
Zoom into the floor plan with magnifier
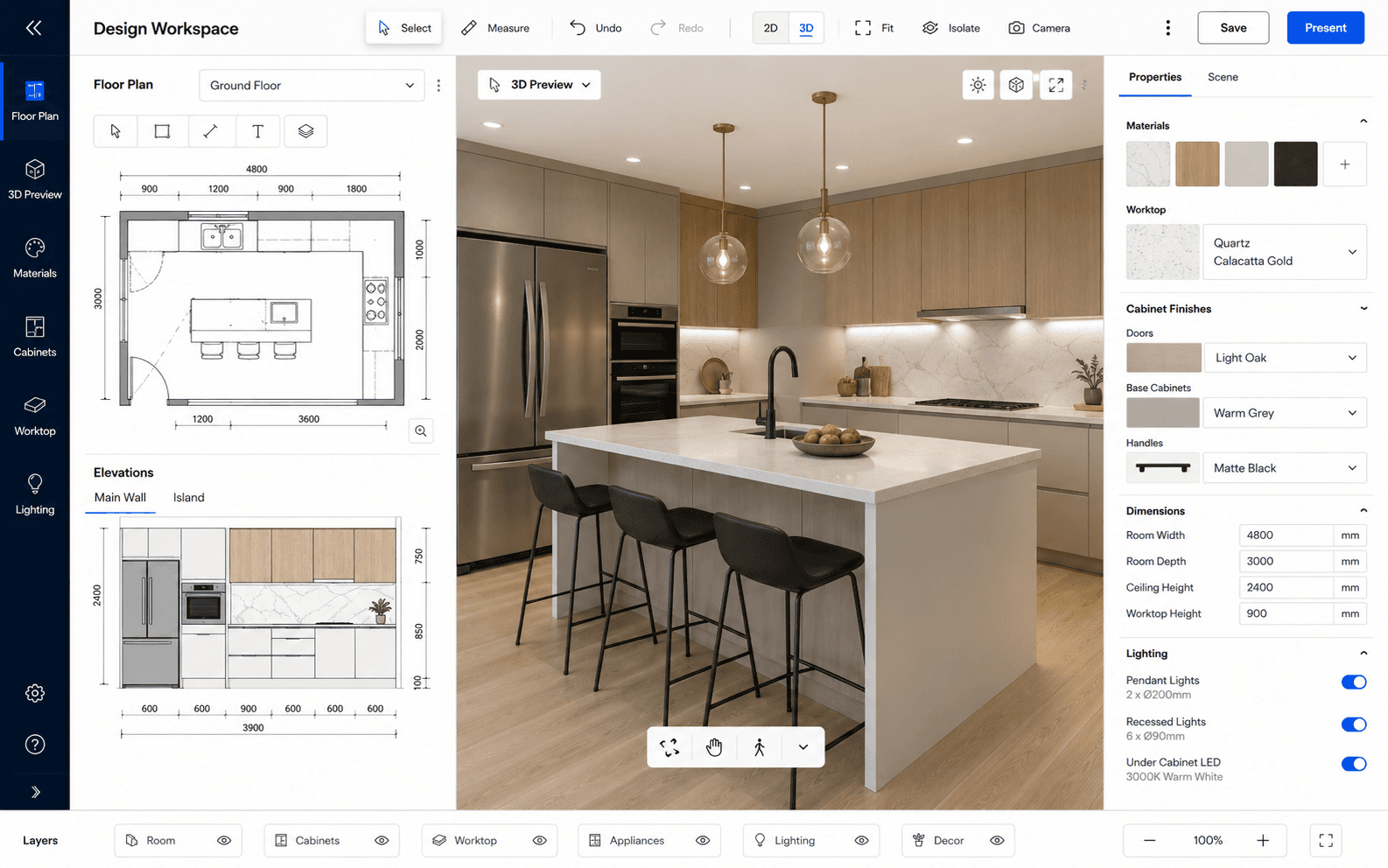[421, 430]
